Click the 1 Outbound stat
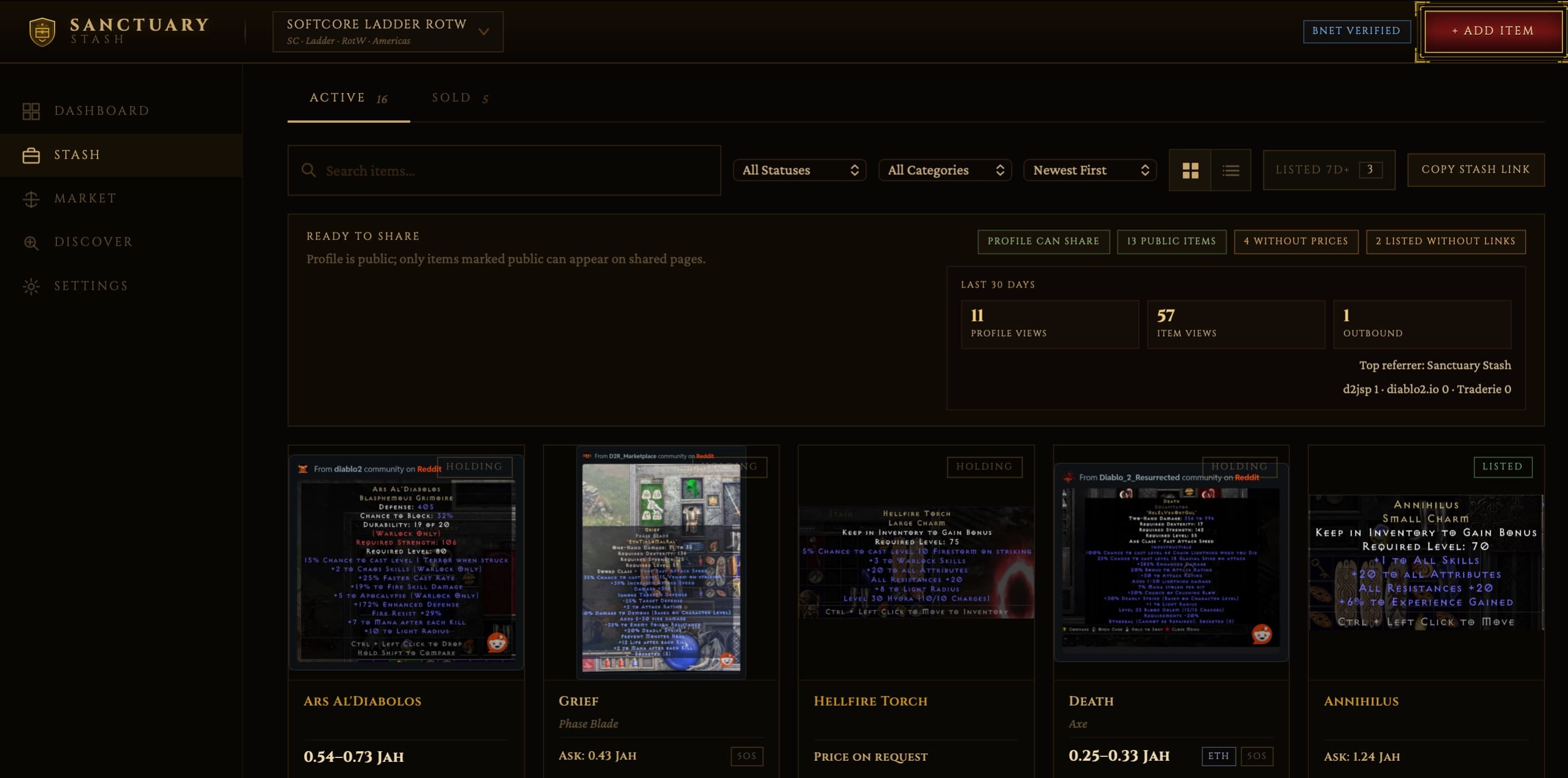The image size is (1568, 778). 1422,324
